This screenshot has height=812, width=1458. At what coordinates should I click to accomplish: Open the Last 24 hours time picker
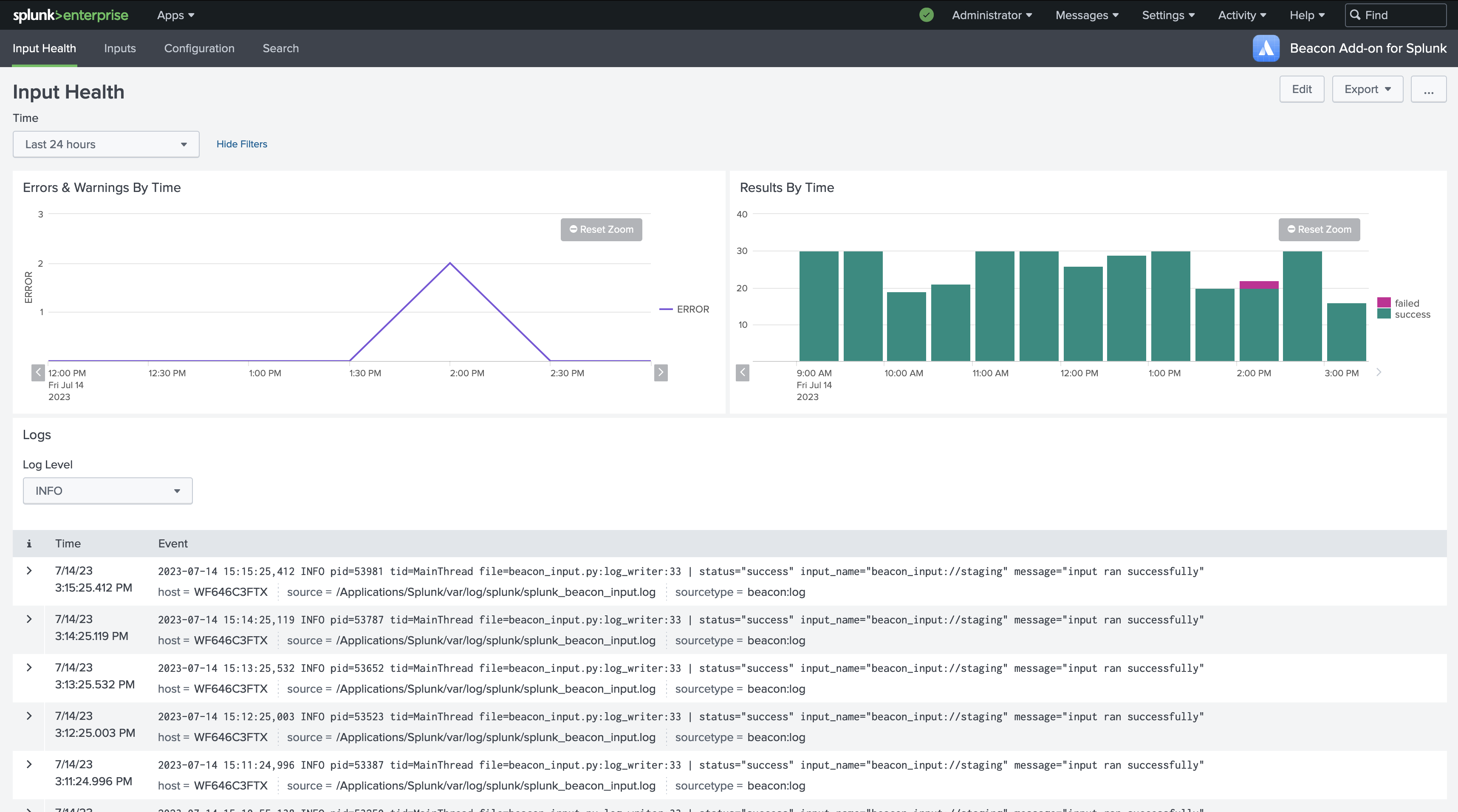(106, 144)
